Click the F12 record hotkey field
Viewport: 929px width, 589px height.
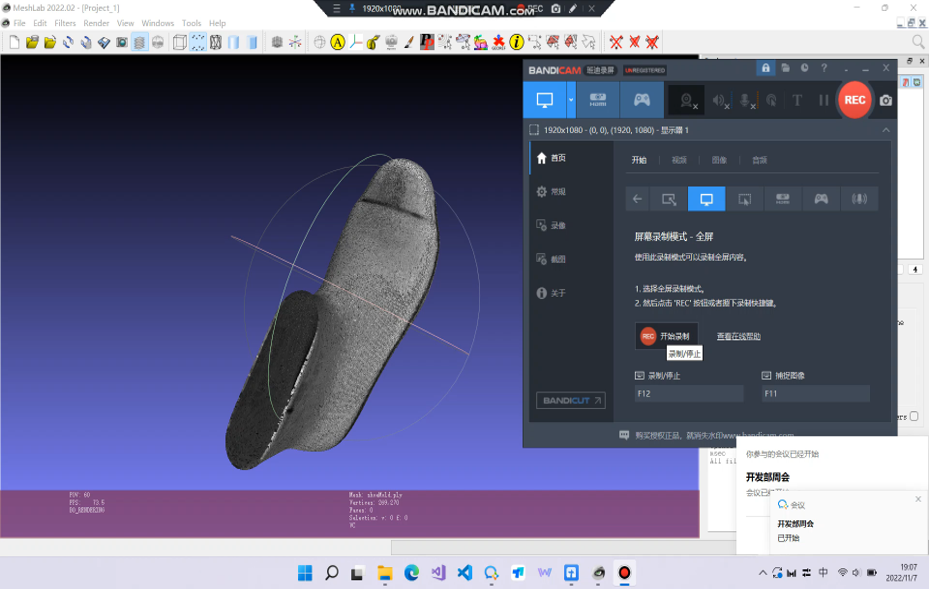pyautogui.click(x=689, y=394)
